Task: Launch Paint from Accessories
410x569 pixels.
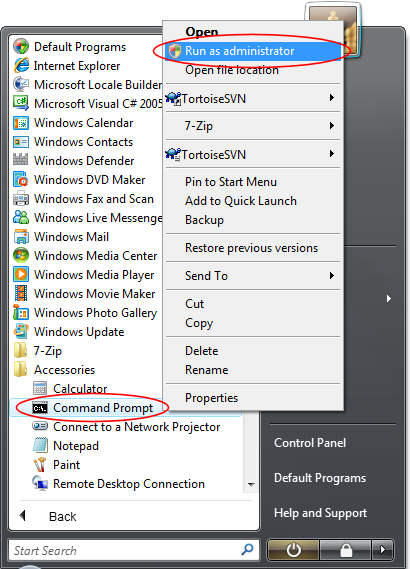Action: [x=56, y=465]
